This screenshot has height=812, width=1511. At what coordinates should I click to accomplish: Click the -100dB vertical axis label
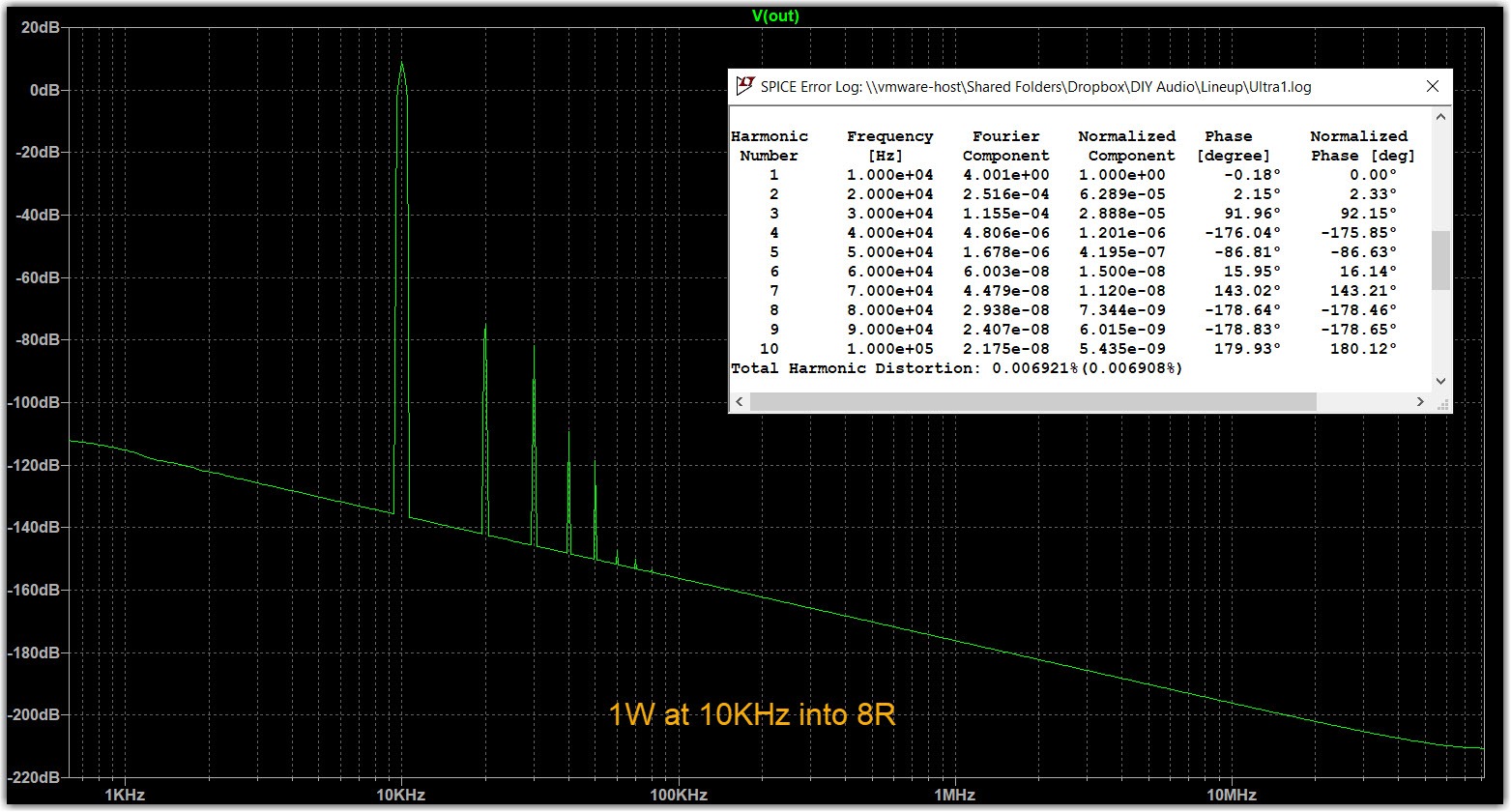(33, 402)
